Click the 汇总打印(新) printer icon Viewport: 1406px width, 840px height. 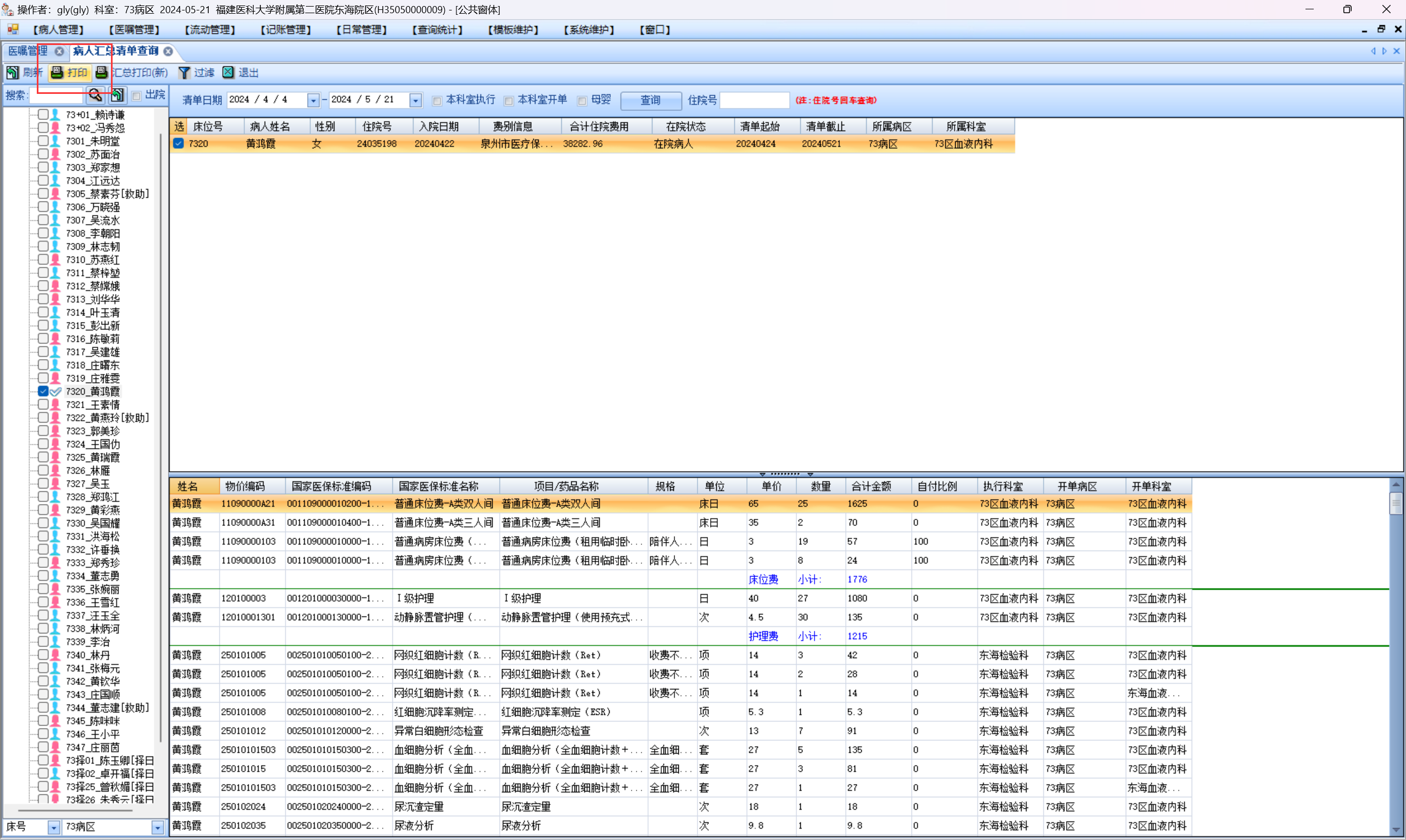point(102,72)
